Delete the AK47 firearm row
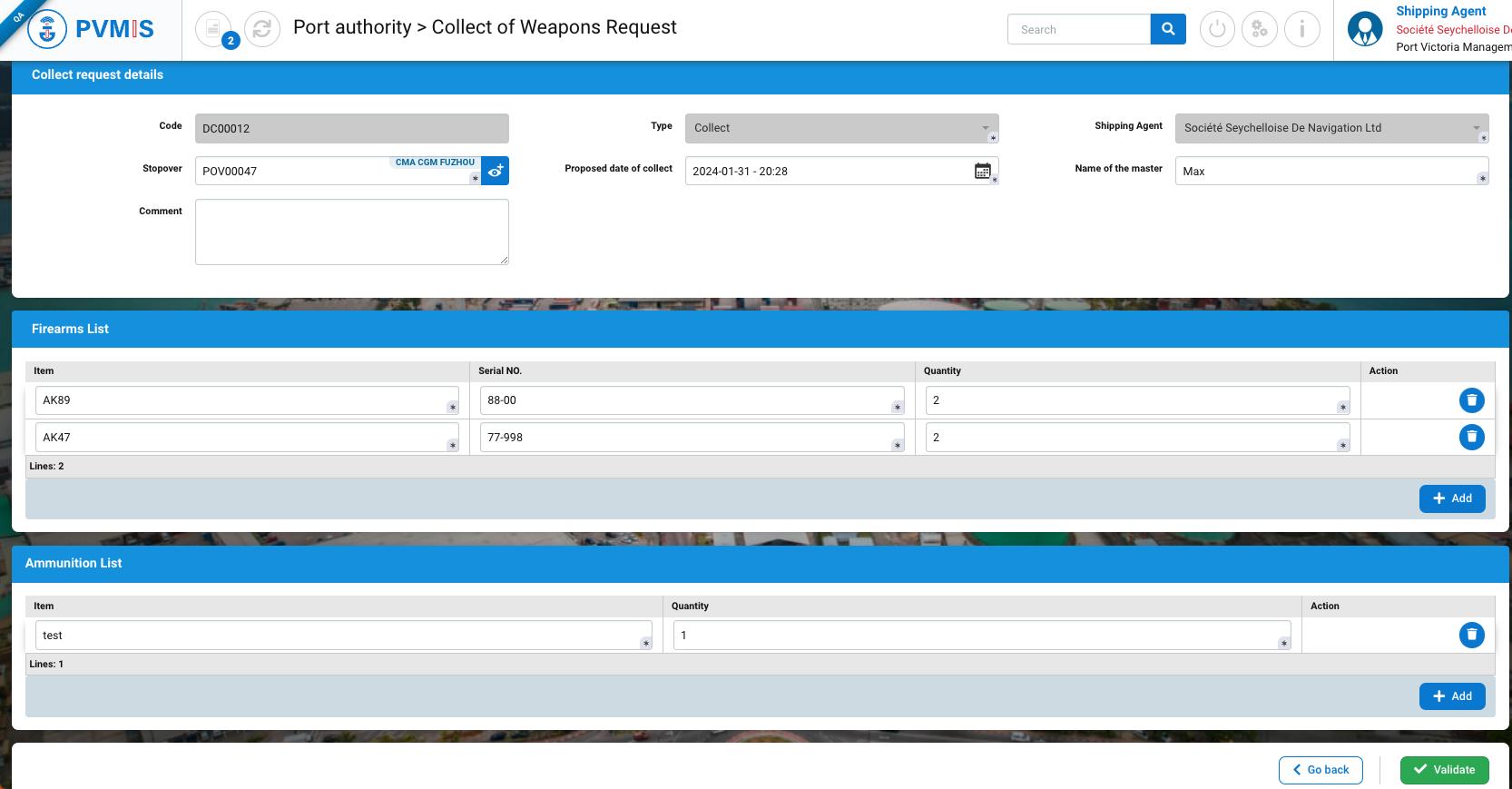The width and height of the screenshot is (1512, 789). (1471, 438)
